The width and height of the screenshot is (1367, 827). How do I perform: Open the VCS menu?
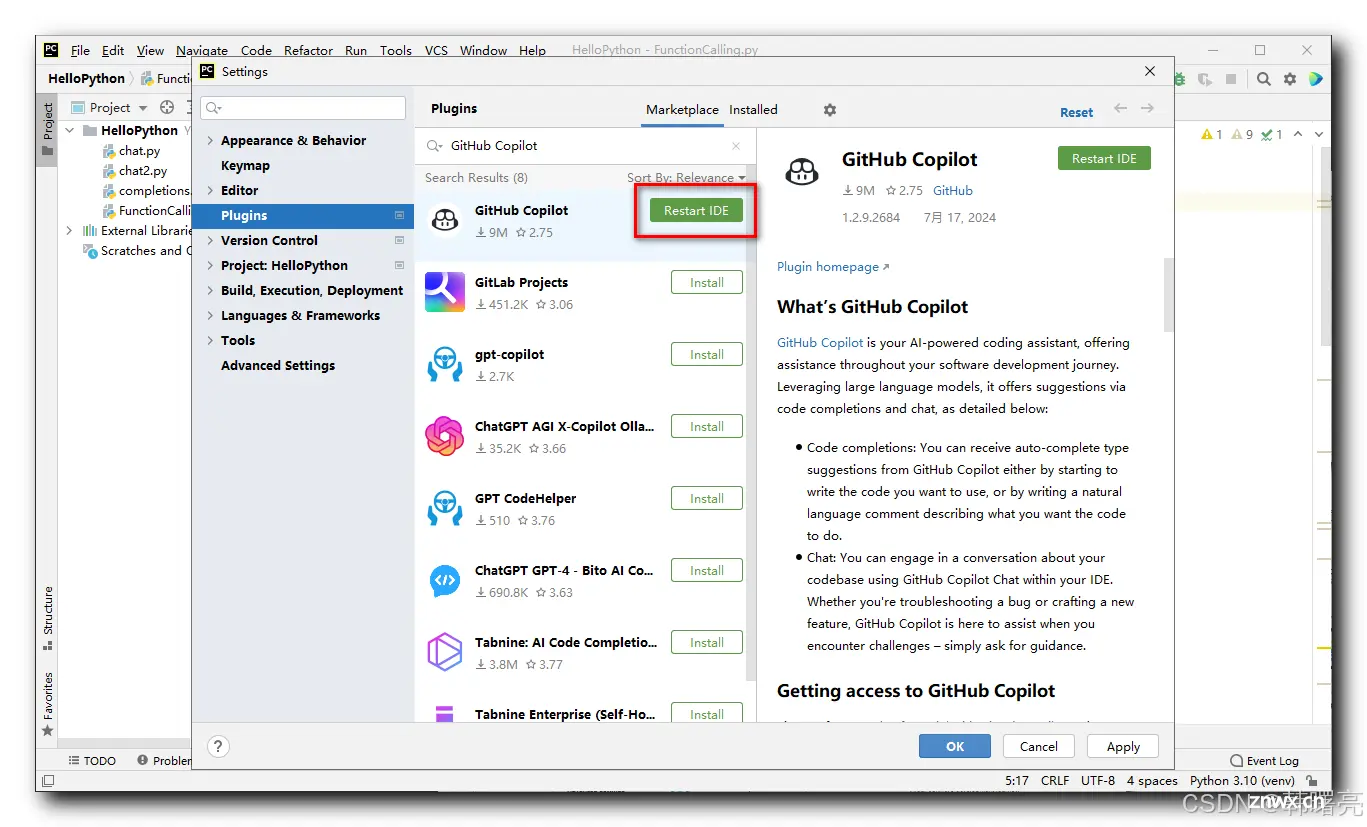(436, 50)
